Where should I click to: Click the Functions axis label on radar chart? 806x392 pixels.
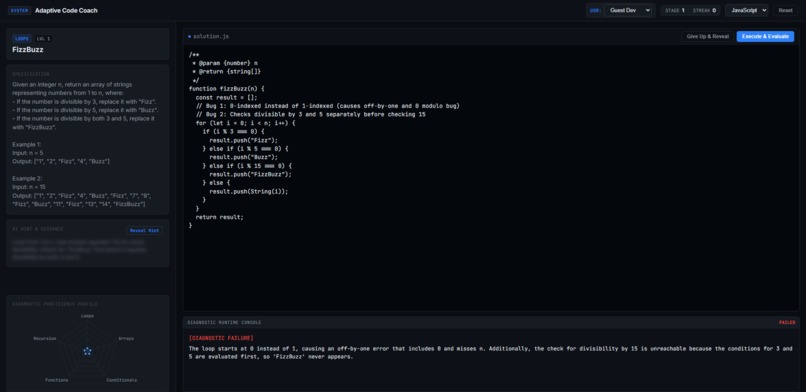pos(57,380)
